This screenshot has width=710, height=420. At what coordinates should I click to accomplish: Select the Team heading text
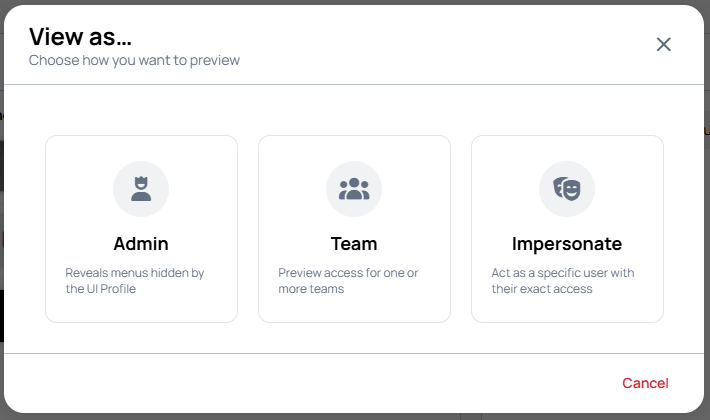pos(354,244)
